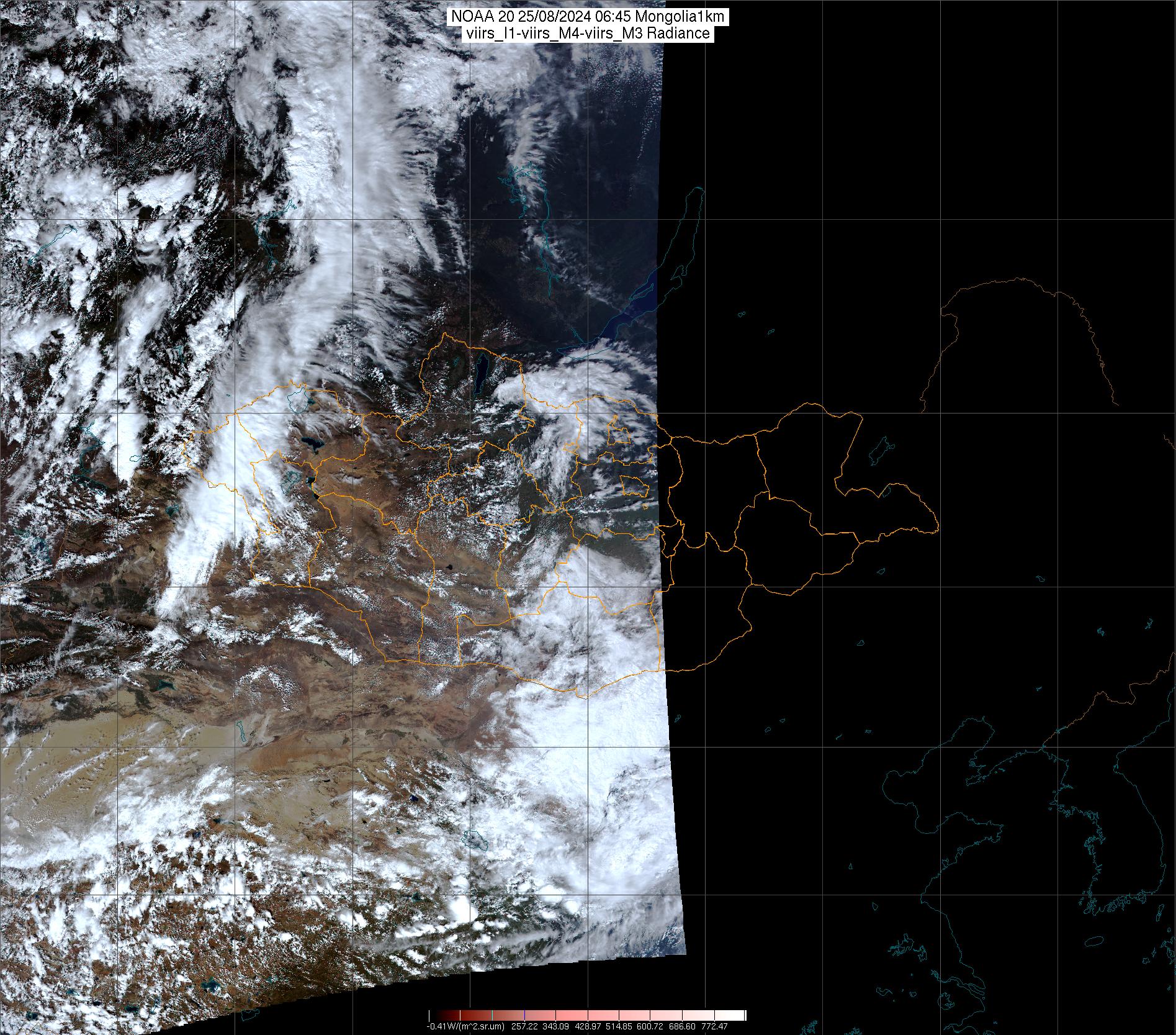Click the "viirs_I1-viirs_M4-viirs_M3 Radiance" subtitle
Image resolution: width=1176 pixels, height=1035 pixels.
tap(587, 34)
